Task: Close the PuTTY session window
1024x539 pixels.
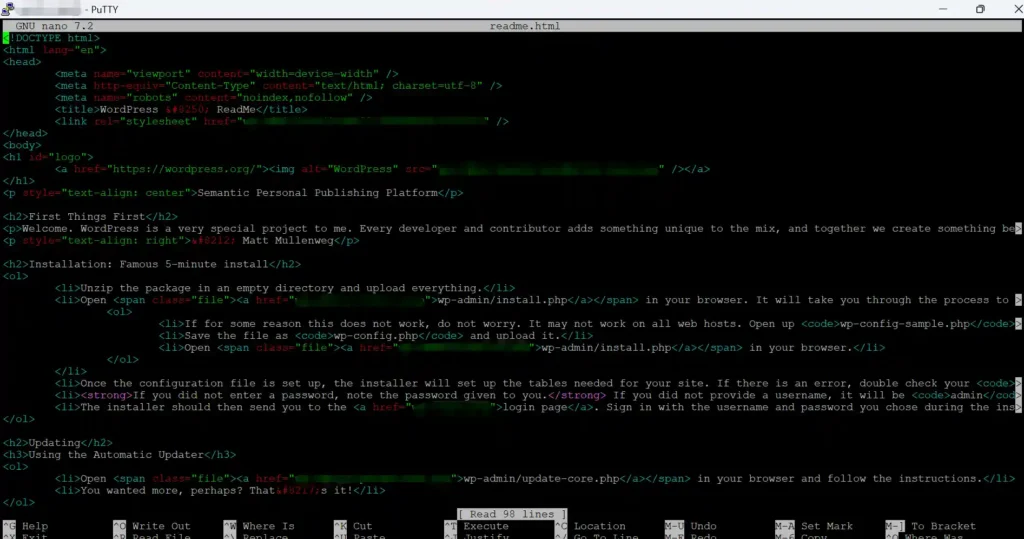Action: [1016, 9]
